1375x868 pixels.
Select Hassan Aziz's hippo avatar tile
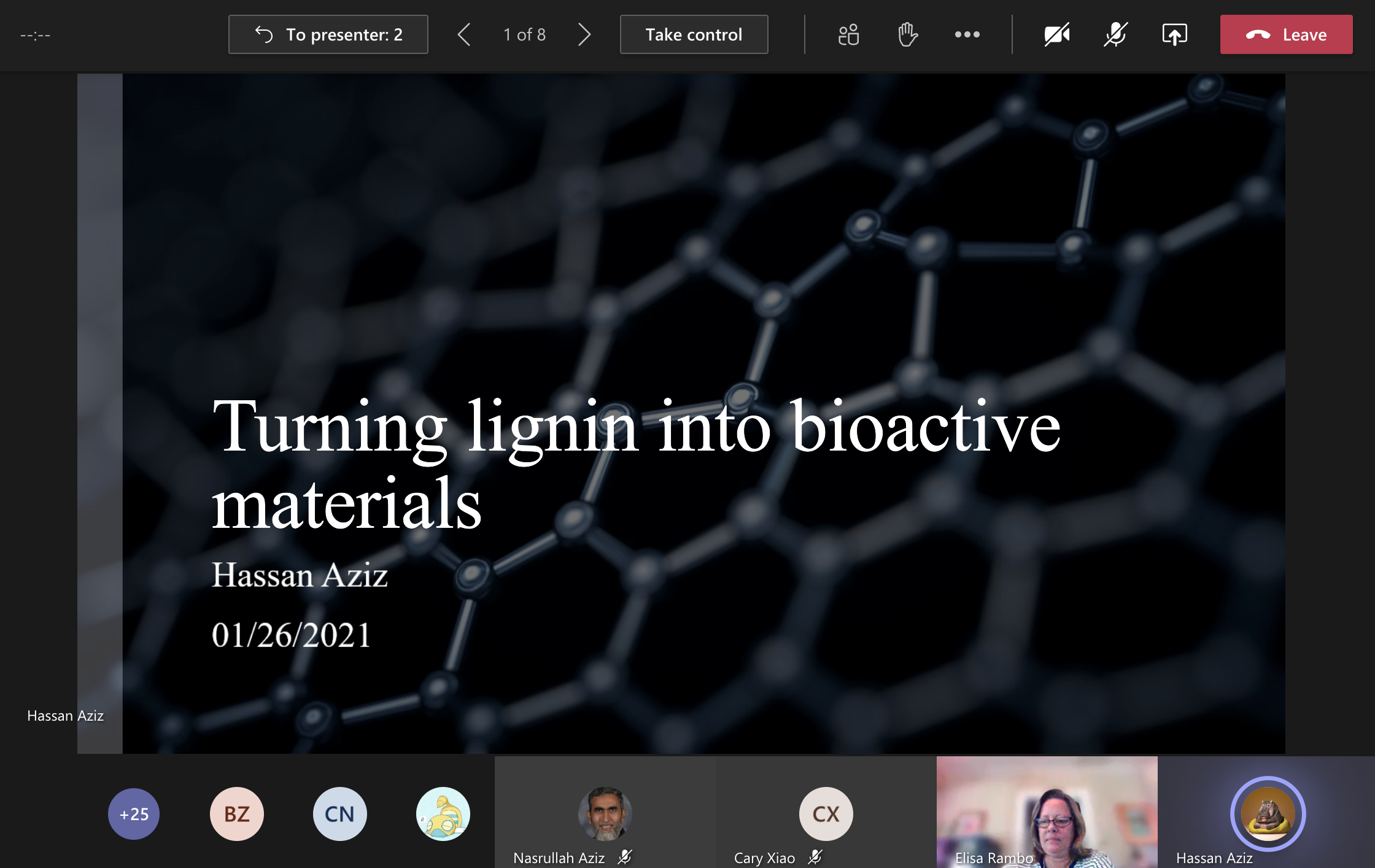click(x=1268, y=814)
